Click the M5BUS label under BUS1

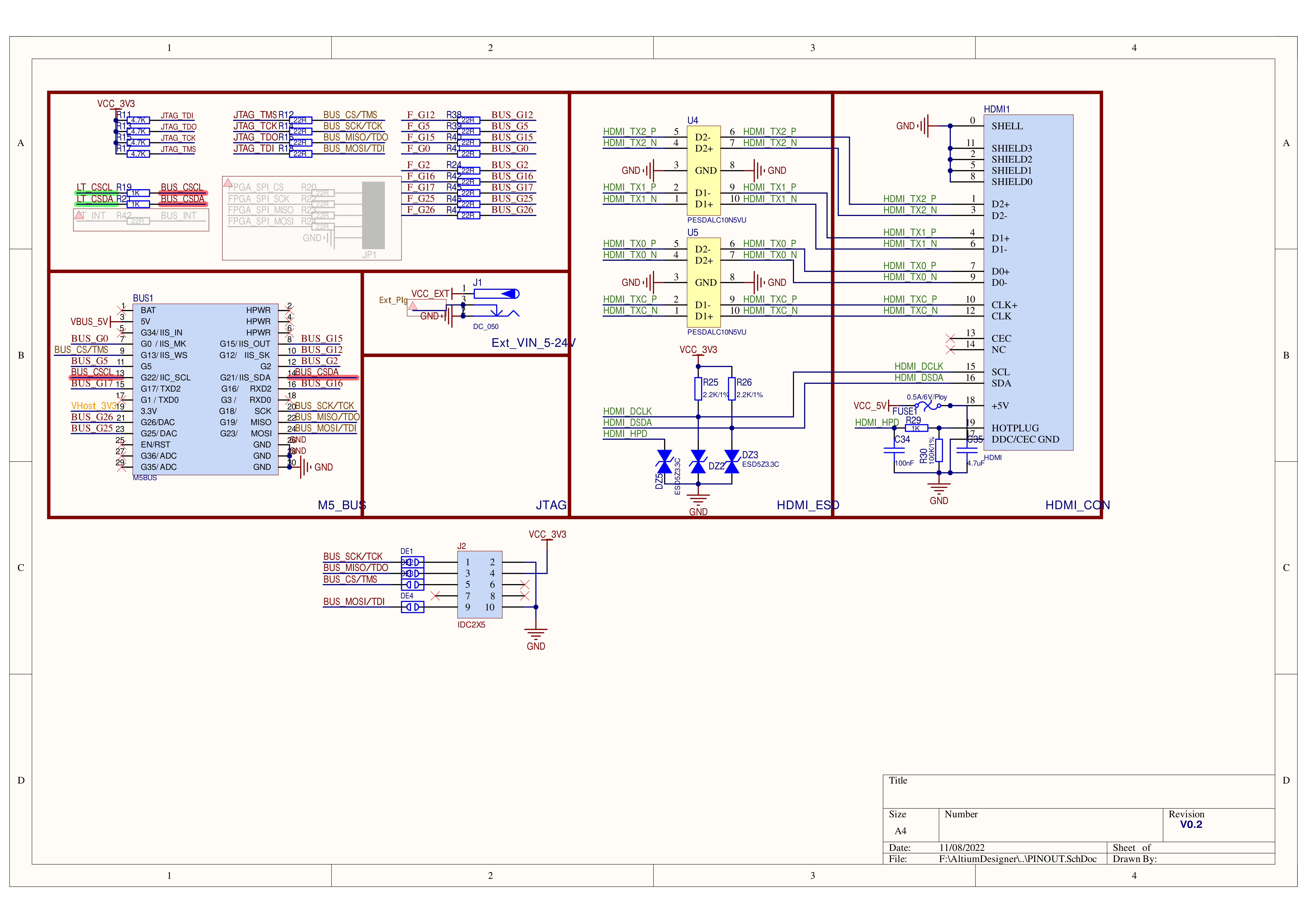coord(145,478)
